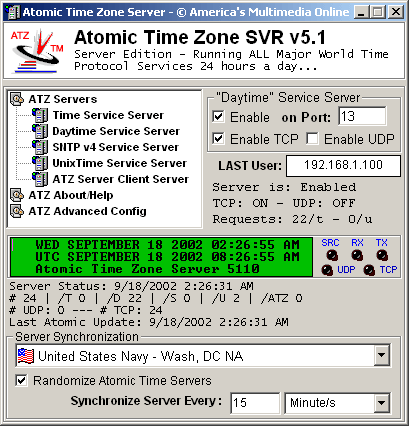Click the Synchronize Server Every value field
The height and width of the screenshot is (426, 409).
[255, 403]
